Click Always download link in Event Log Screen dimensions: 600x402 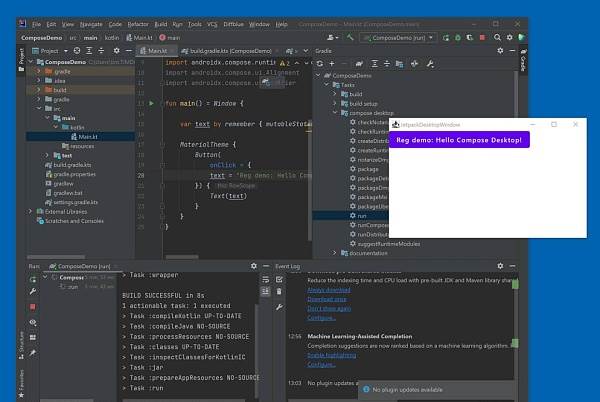click(x=329, y=290)
